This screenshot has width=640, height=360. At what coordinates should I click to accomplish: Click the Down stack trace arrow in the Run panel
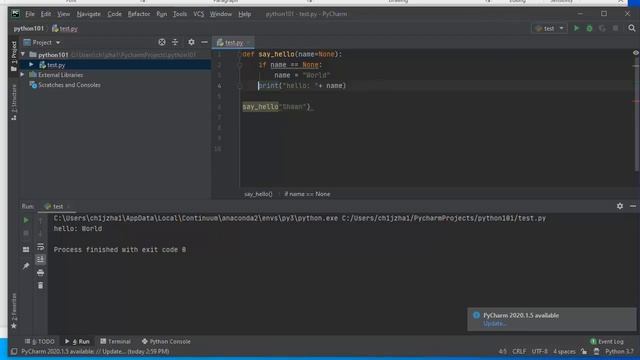tap(40, 233)
